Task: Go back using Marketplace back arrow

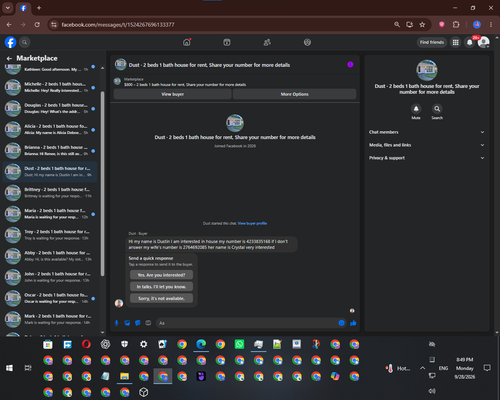Action: (9, 58)
